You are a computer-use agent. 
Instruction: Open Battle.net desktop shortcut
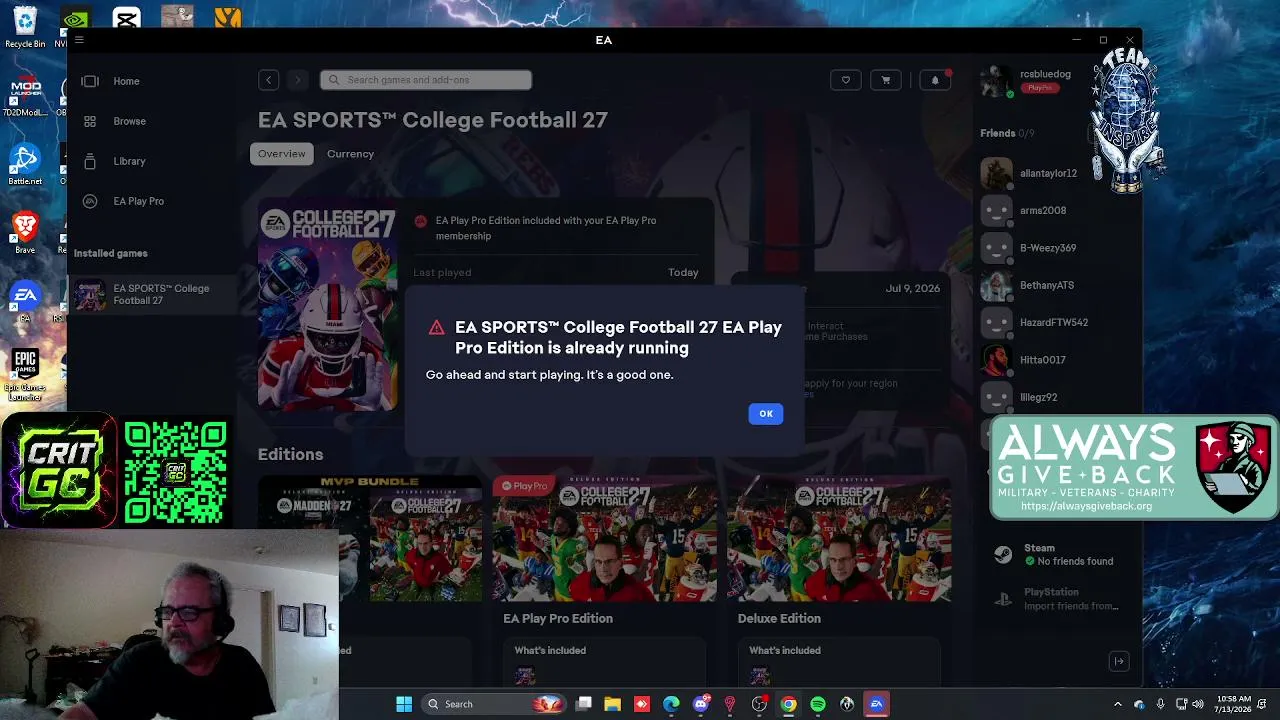(25, 165)
